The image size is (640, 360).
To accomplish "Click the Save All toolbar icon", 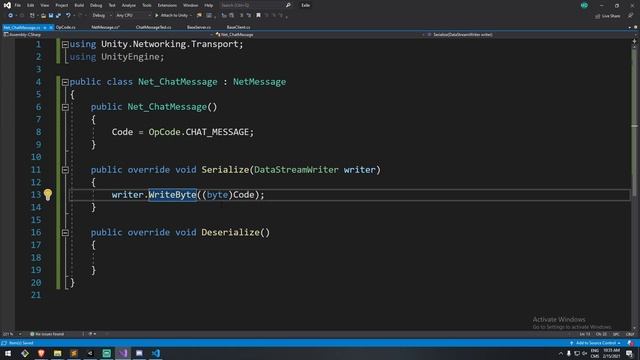I will pyautogui.click(x=58, y=16).
